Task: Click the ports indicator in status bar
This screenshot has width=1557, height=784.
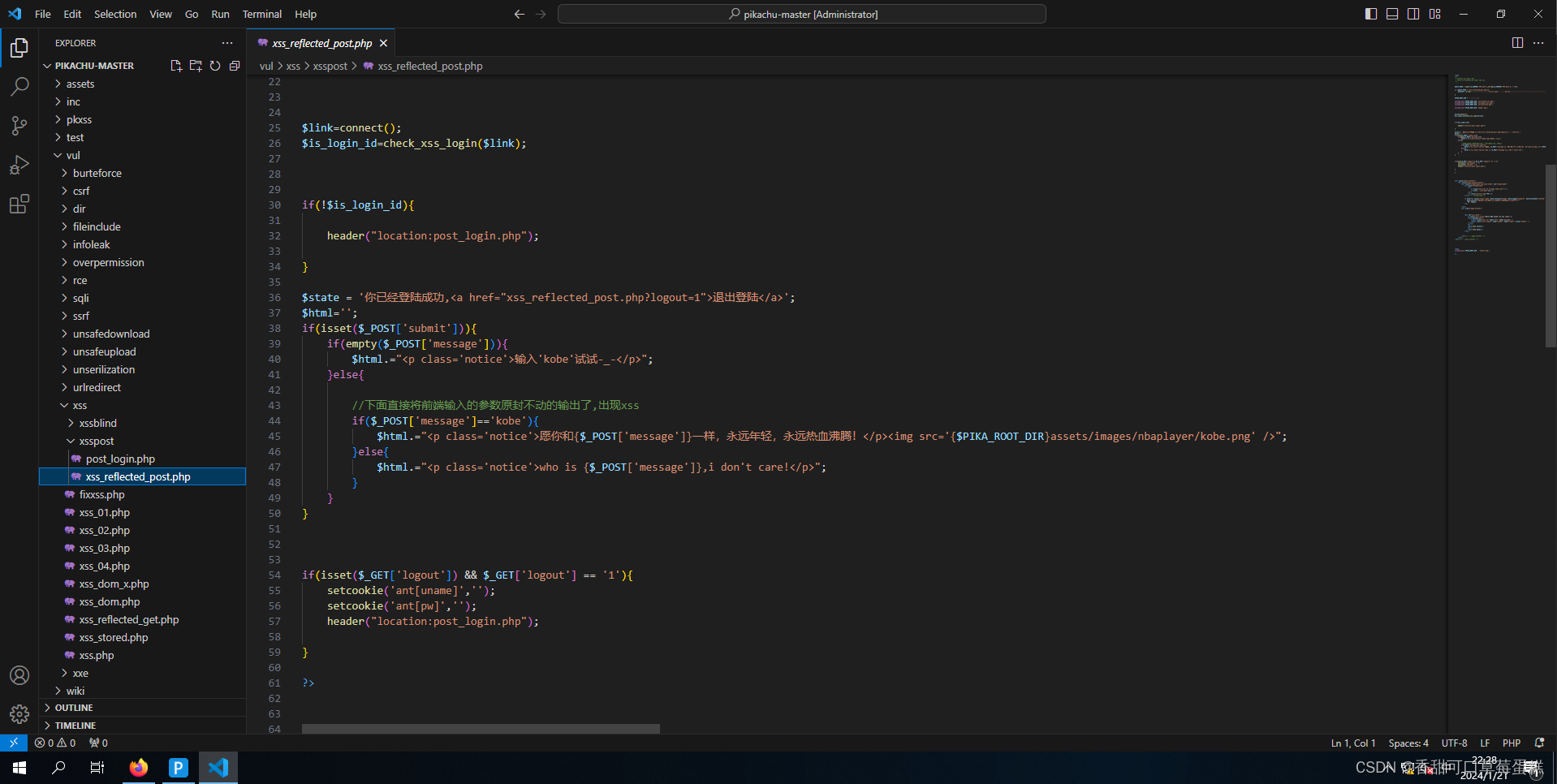Action: coord(98,743)
